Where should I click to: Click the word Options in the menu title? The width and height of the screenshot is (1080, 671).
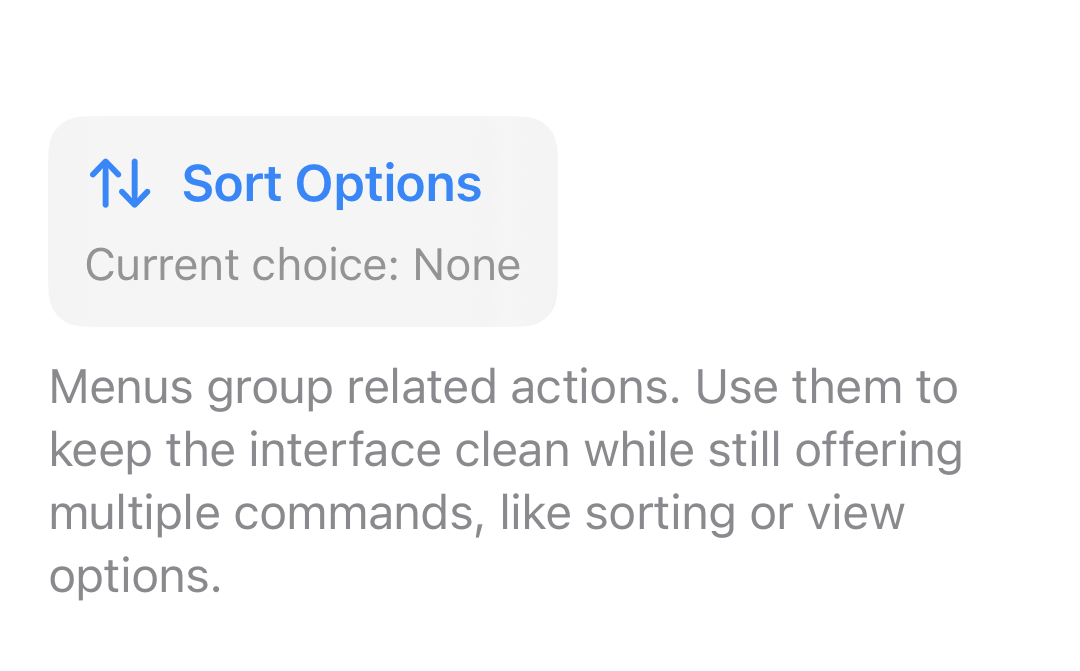click(x=388, y=185)
